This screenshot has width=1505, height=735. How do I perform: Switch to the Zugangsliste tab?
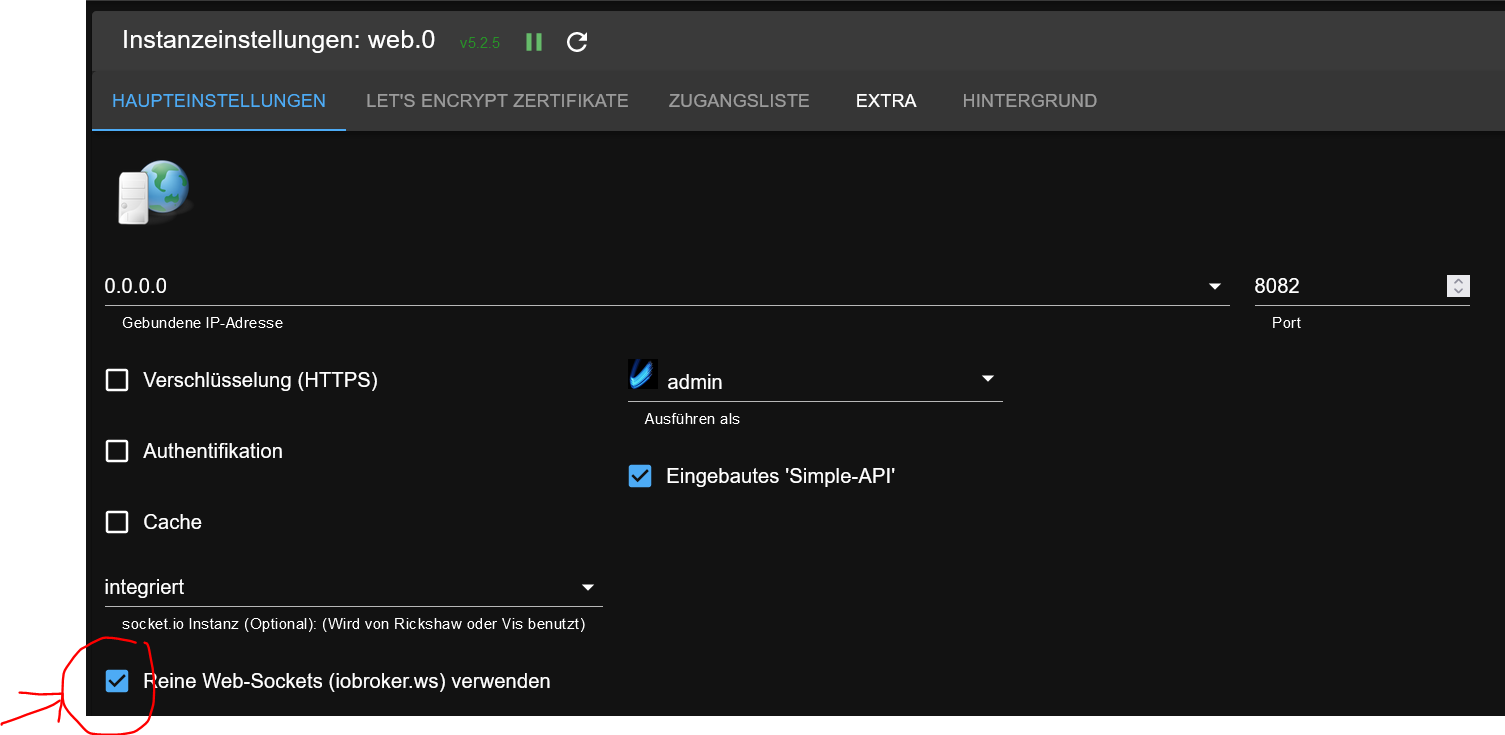739,100
